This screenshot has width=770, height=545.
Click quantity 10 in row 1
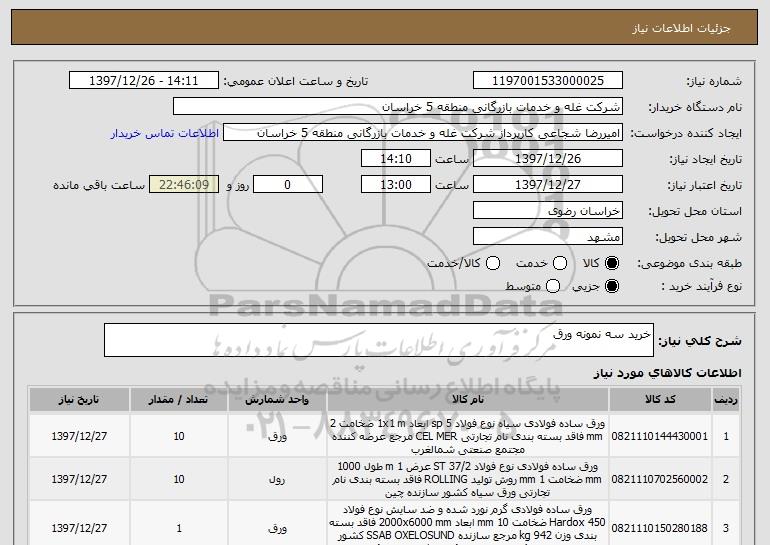179,436
